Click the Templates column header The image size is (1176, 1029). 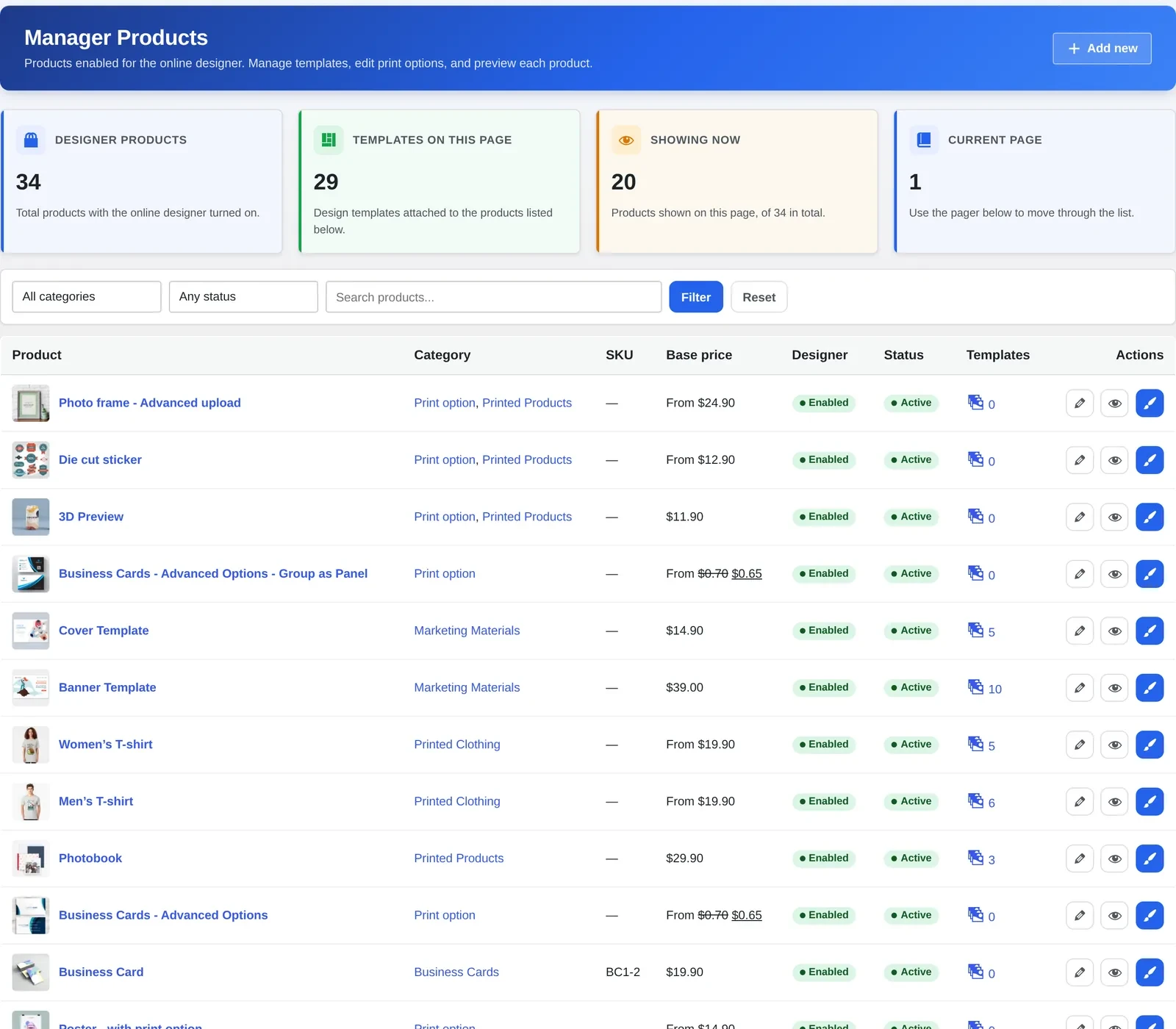click(997, 355)
